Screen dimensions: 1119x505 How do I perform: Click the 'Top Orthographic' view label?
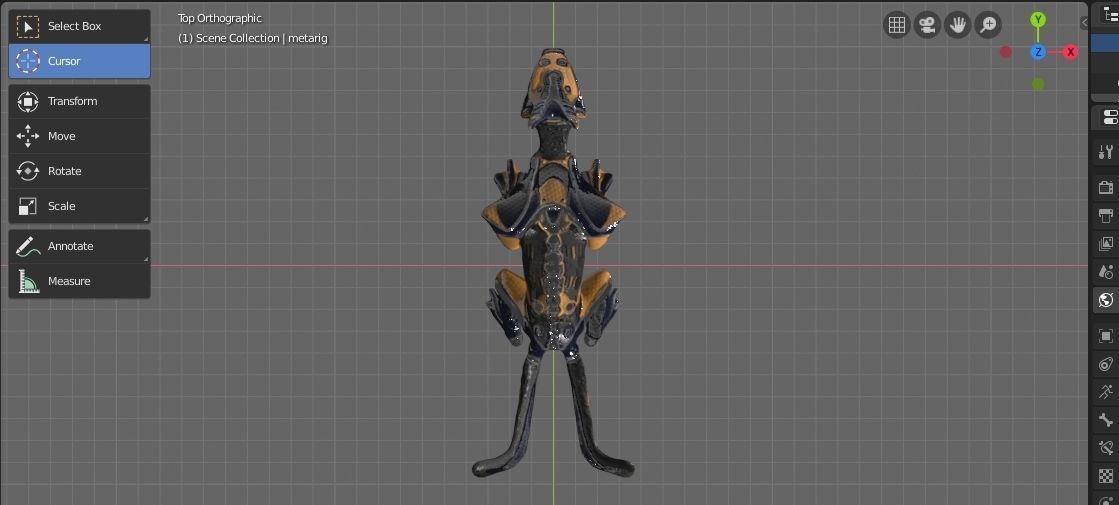point(220,19)
